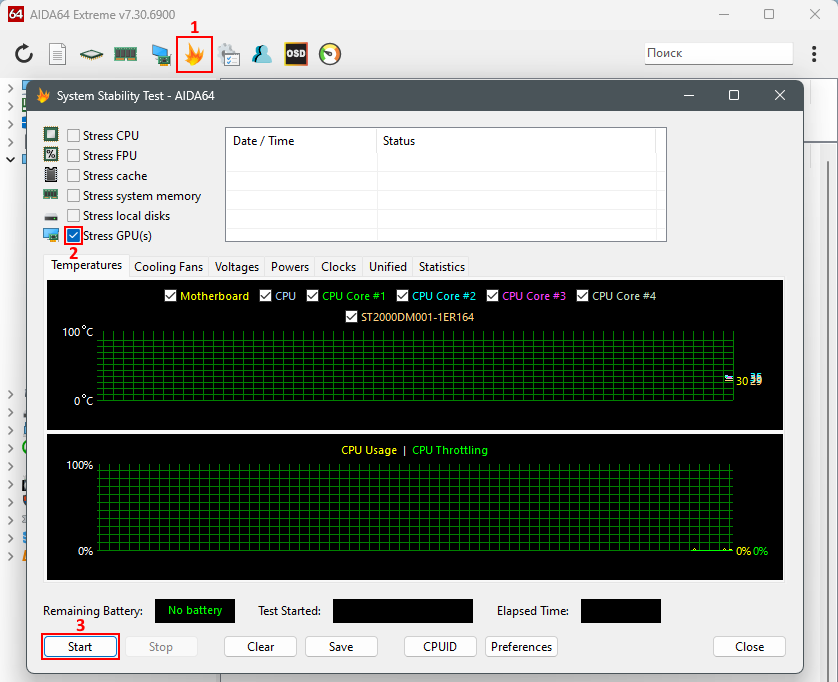The height and width of the screenshot is (682, 838).
Task: Click the AIDA64 logo in the title bar
Action: coord(15,14)
